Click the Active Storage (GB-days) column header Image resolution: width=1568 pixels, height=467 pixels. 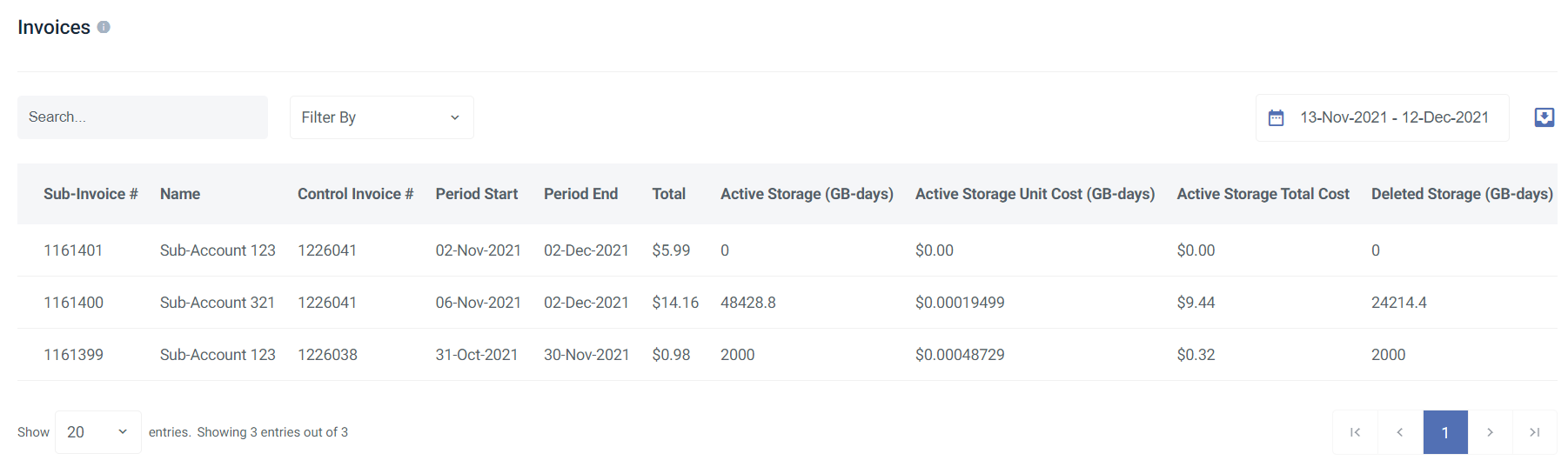pos(807,194)
